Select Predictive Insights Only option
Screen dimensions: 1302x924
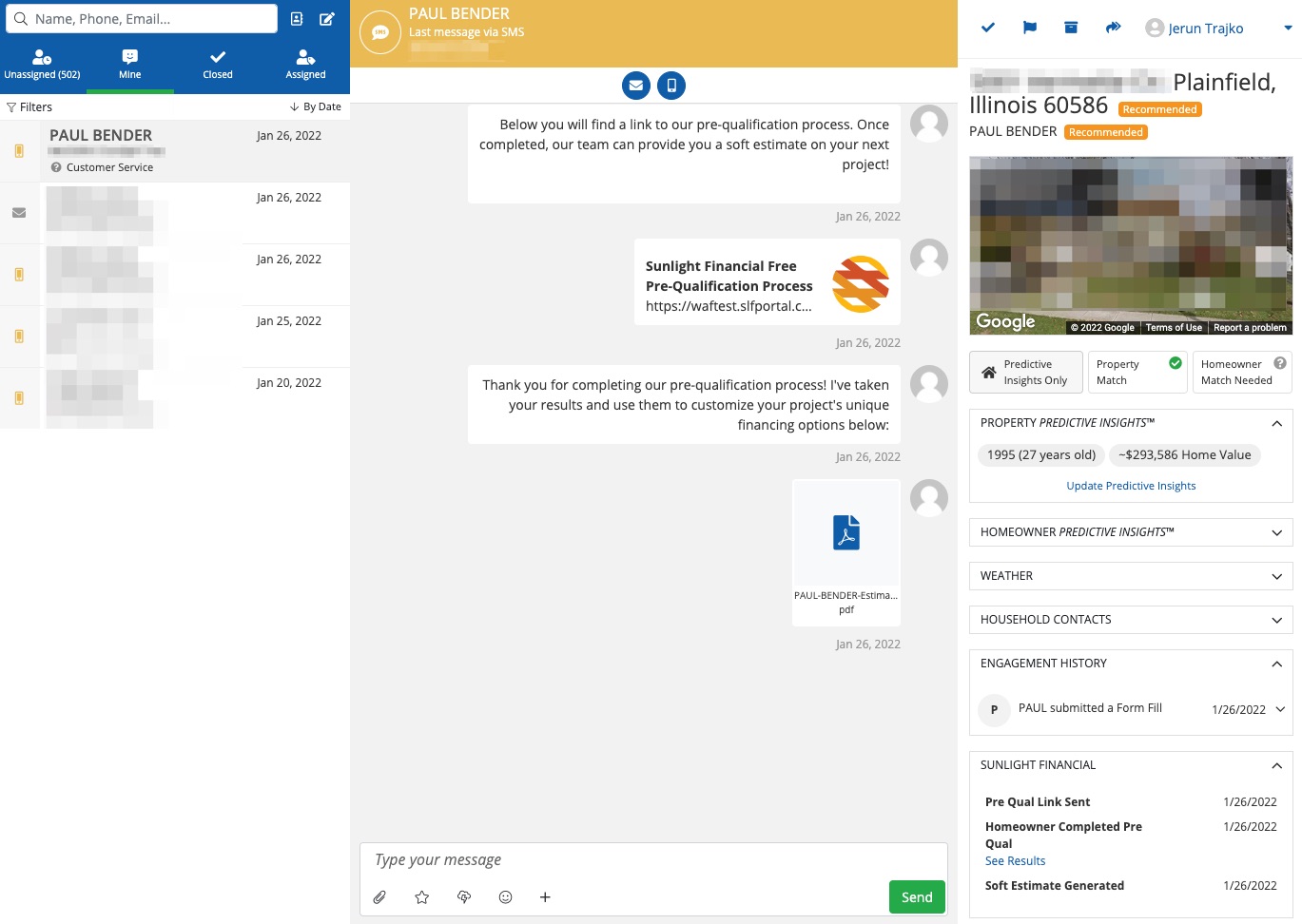click(1026, 372)
